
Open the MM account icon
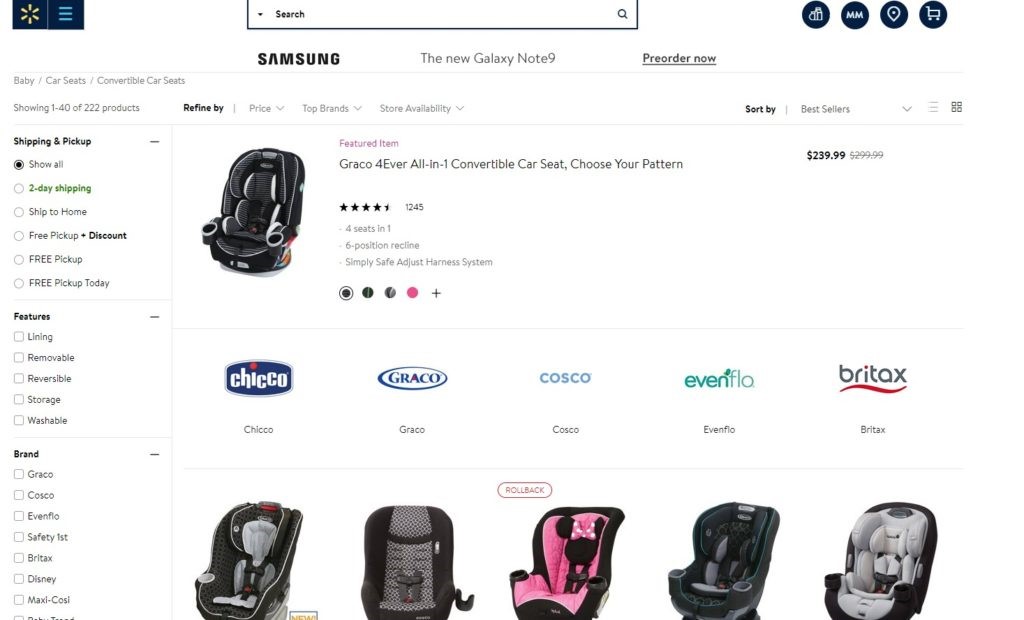click(x=854, y=14)
